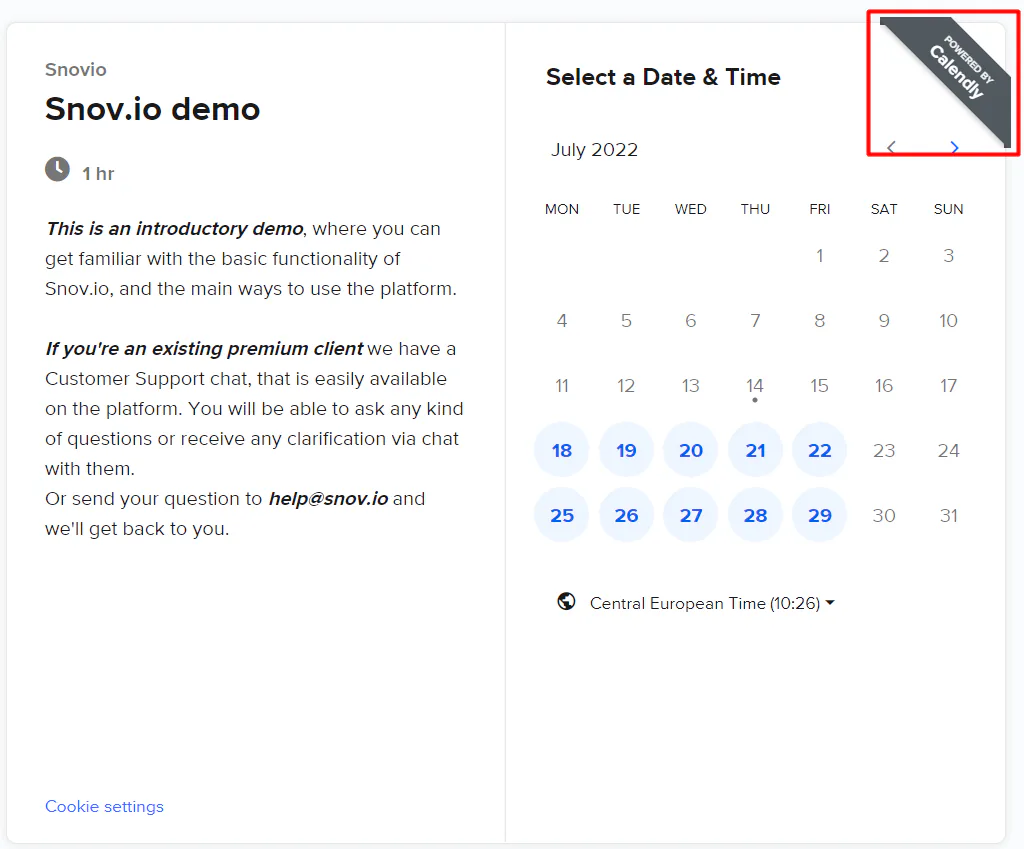Viewport: 1024px width, 849px height.
Task: Click the Snov.io demo heading
Action: pyautogui.click(x=152, y=108)
